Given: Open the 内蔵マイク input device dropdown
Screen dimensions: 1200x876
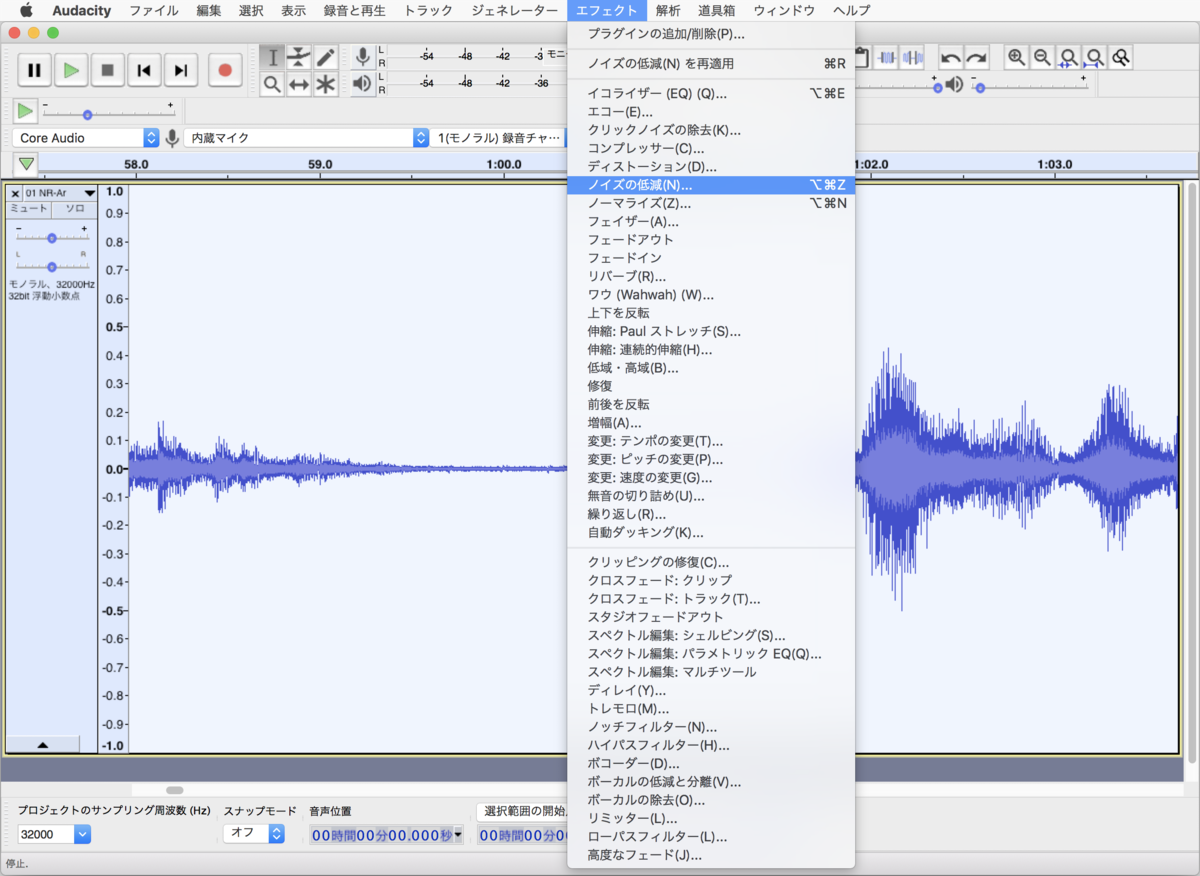Looking at the screenshot, I should click(307, 138).
